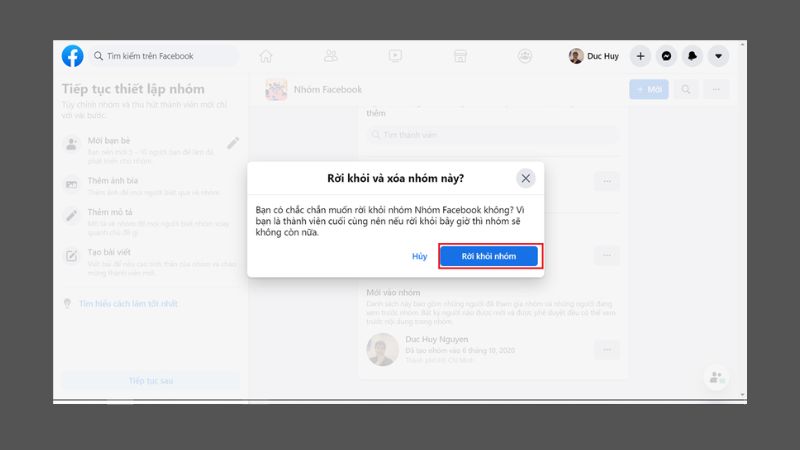
Task: Close the "Rời khỏi và xóa nhóm này?" dialog
Action: coord(526,178)
